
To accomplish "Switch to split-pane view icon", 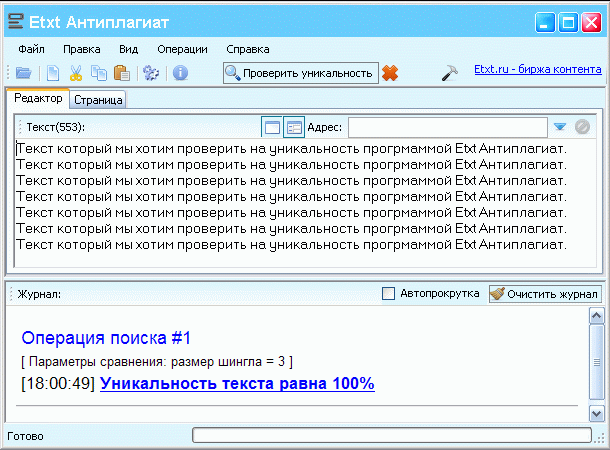I will [294, 127].
